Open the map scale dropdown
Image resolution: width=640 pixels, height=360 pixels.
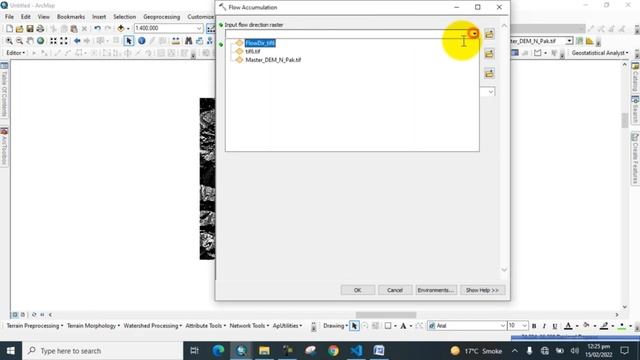point(199,28)
